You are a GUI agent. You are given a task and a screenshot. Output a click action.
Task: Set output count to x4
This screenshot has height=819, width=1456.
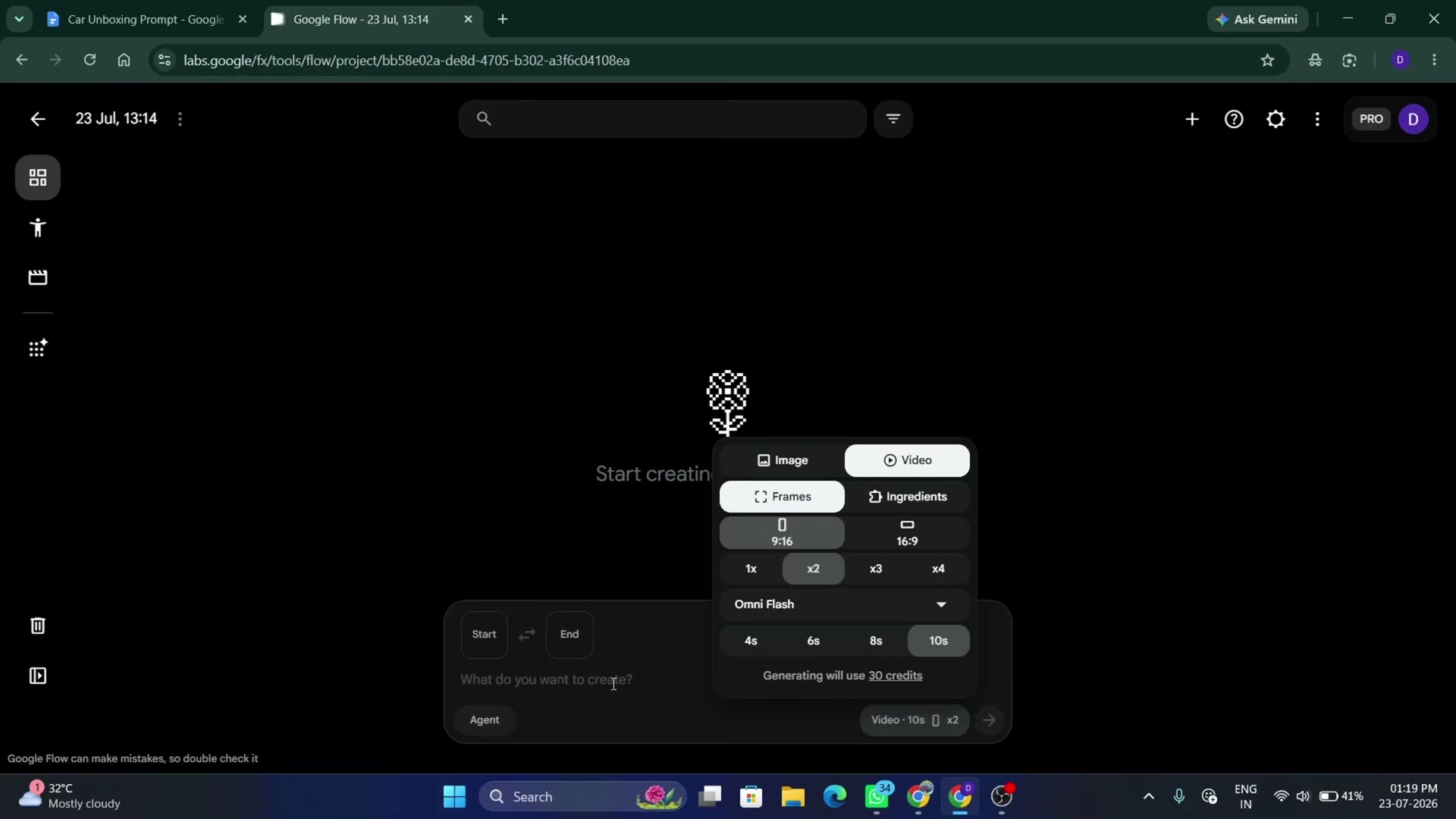point(938,569)
